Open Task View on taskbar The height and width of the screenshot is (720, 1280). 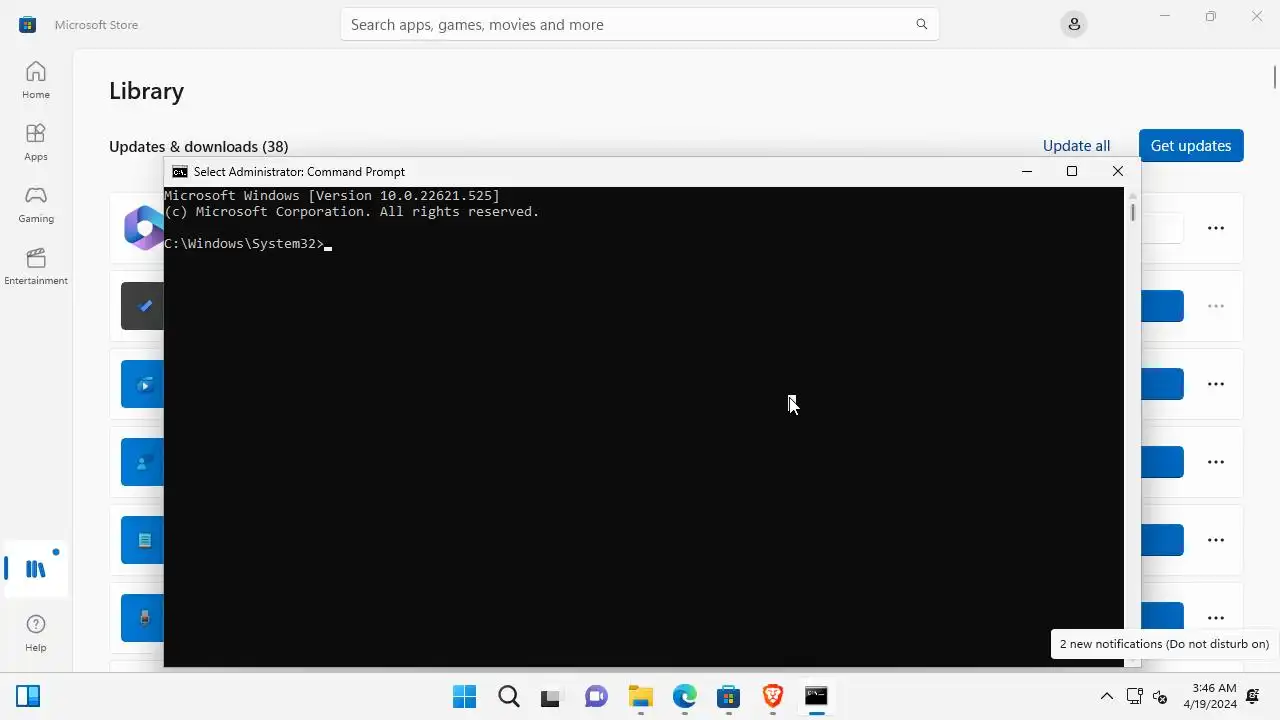[x=551, y=696]
